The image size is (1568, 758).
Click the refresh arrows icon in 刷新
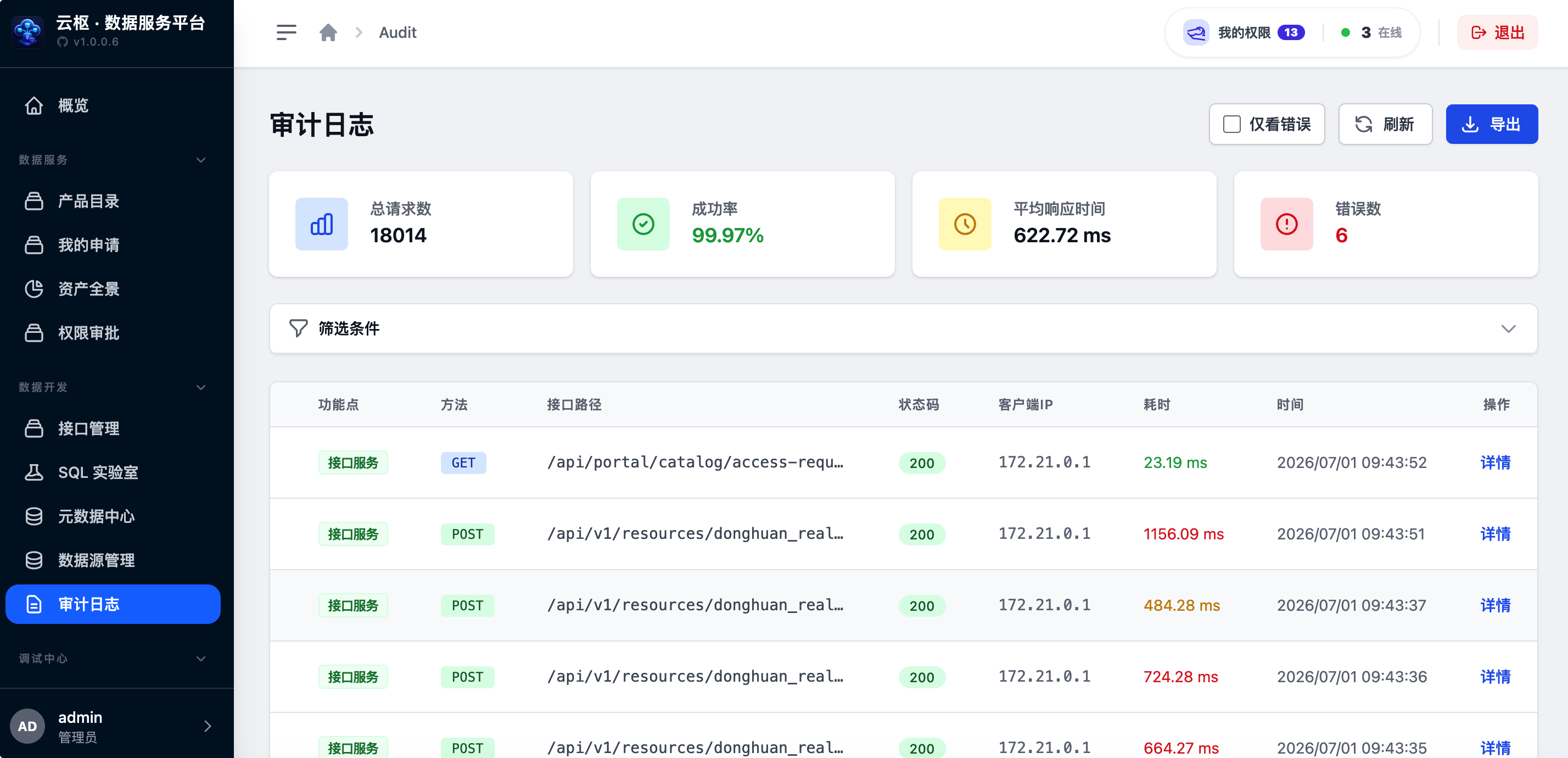pyautogui.click(x=1363, y=124)
